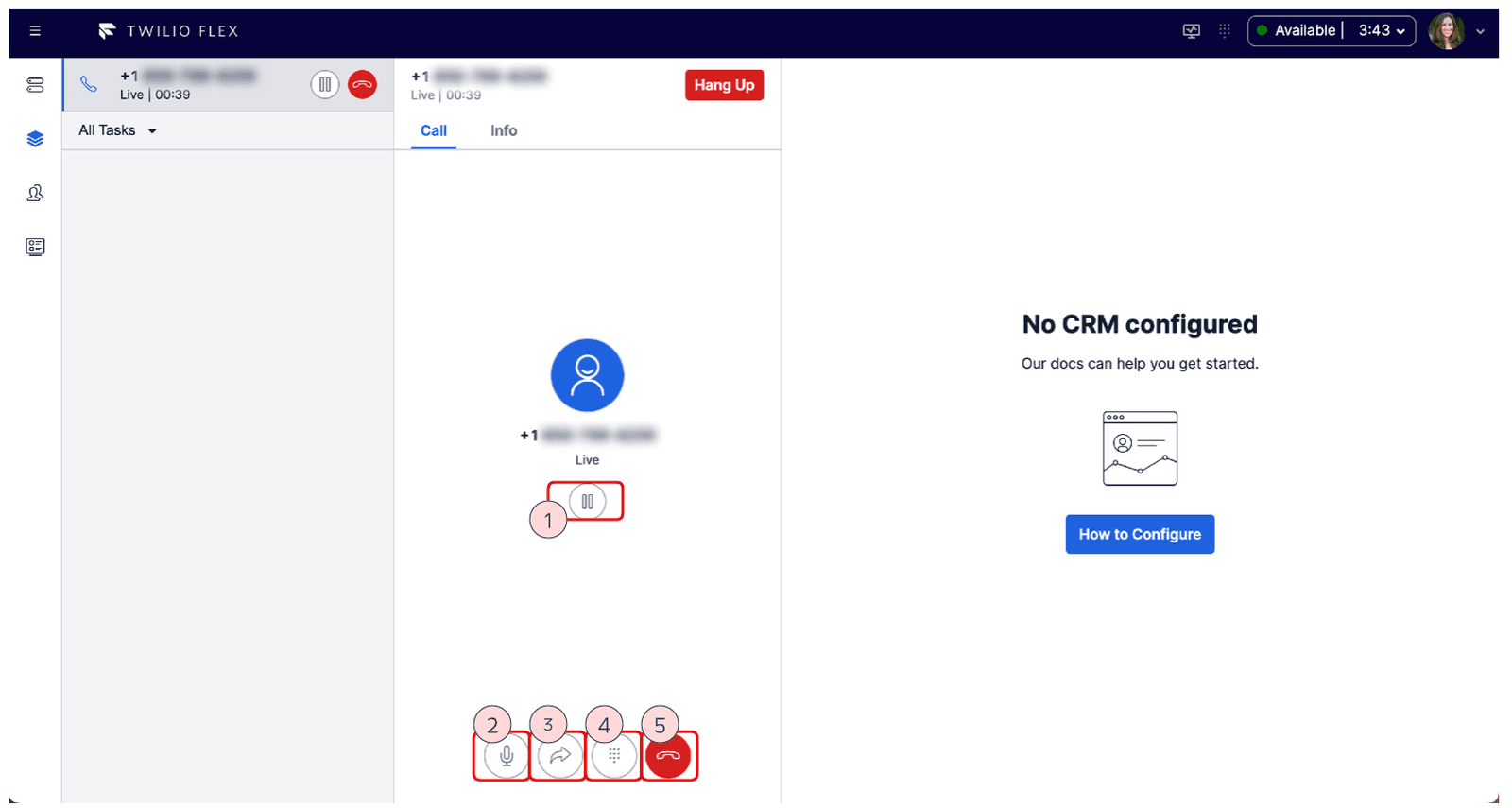Click the screen monitor icon in header
This screenshot has width=1512, height=808.
point(1191,31)
